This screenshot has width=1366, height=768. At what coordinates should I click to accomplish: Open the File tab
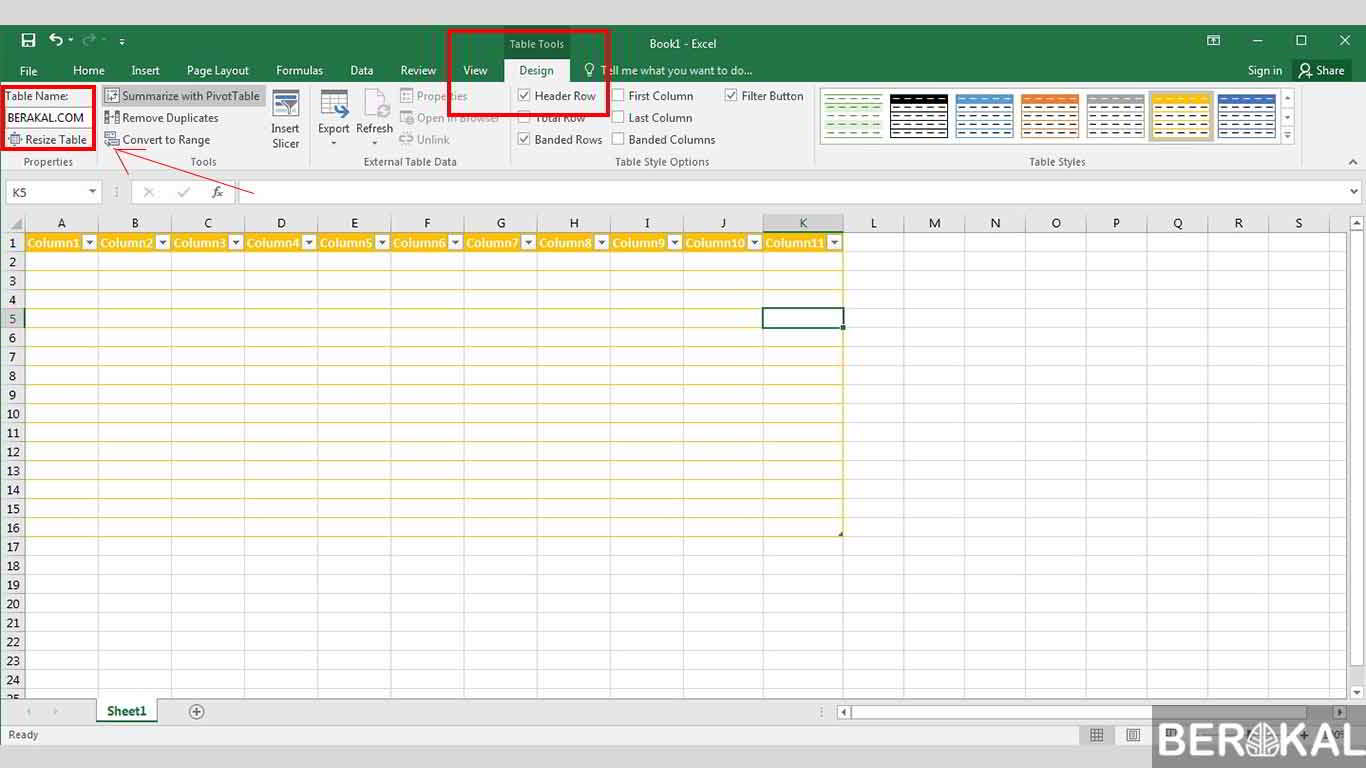click(29, 71)
